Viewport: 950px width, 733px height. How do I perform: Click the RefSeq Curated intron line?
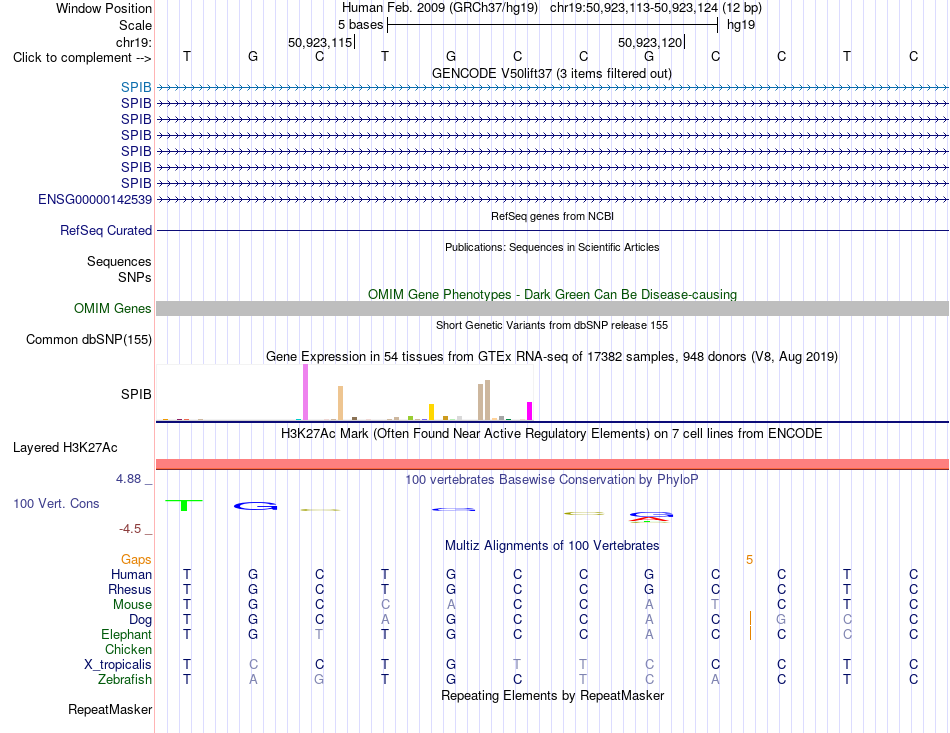click(552, 231)
